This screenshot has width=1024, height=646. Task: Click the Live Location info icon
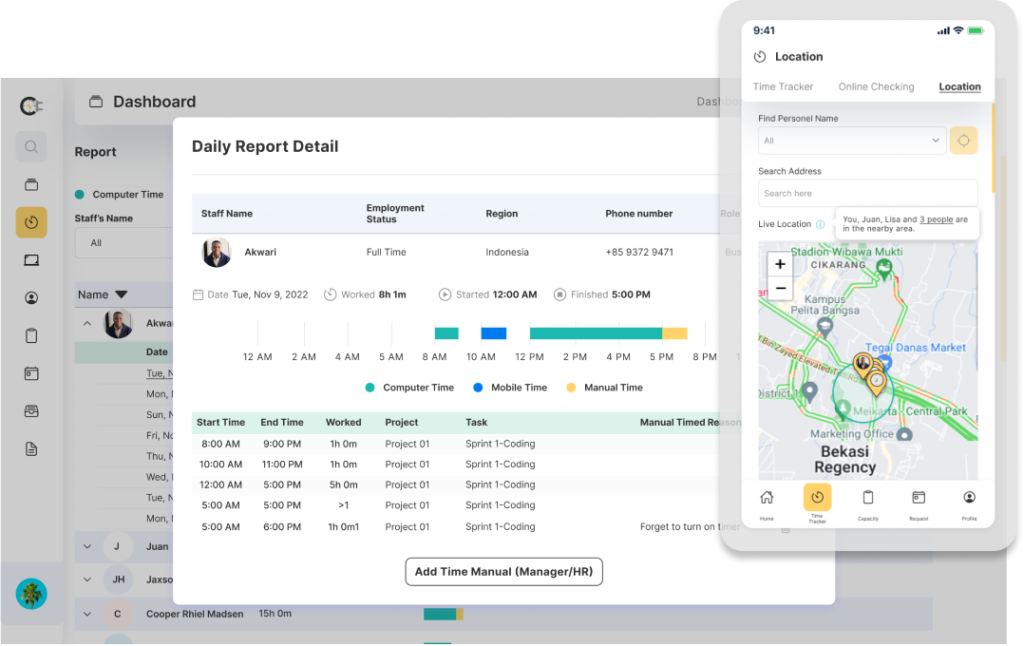coord(821,224)
